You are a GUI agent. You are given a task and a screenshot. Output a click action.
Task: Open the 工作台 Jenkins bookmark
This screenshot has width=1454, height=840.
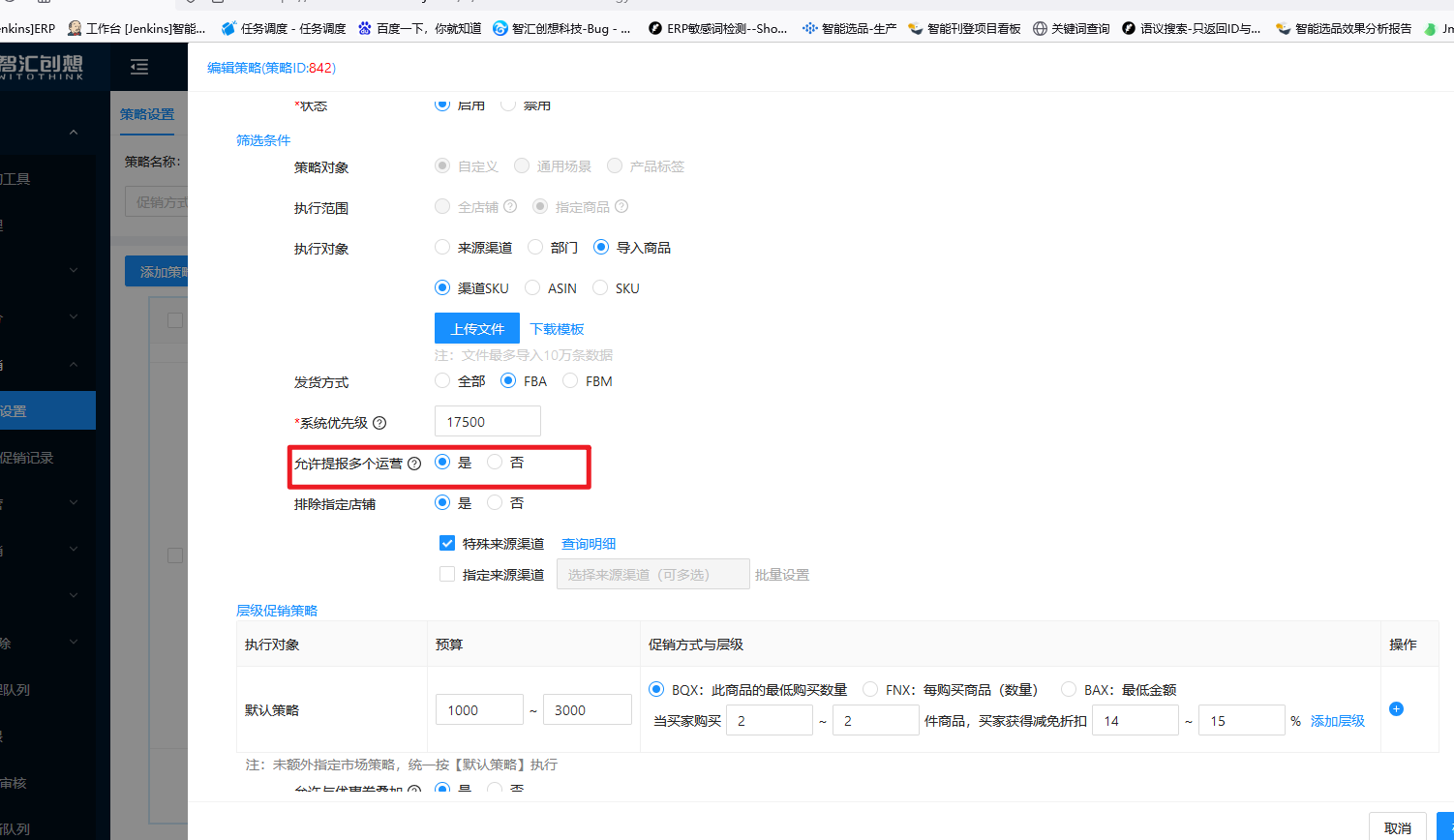(136, 29)
